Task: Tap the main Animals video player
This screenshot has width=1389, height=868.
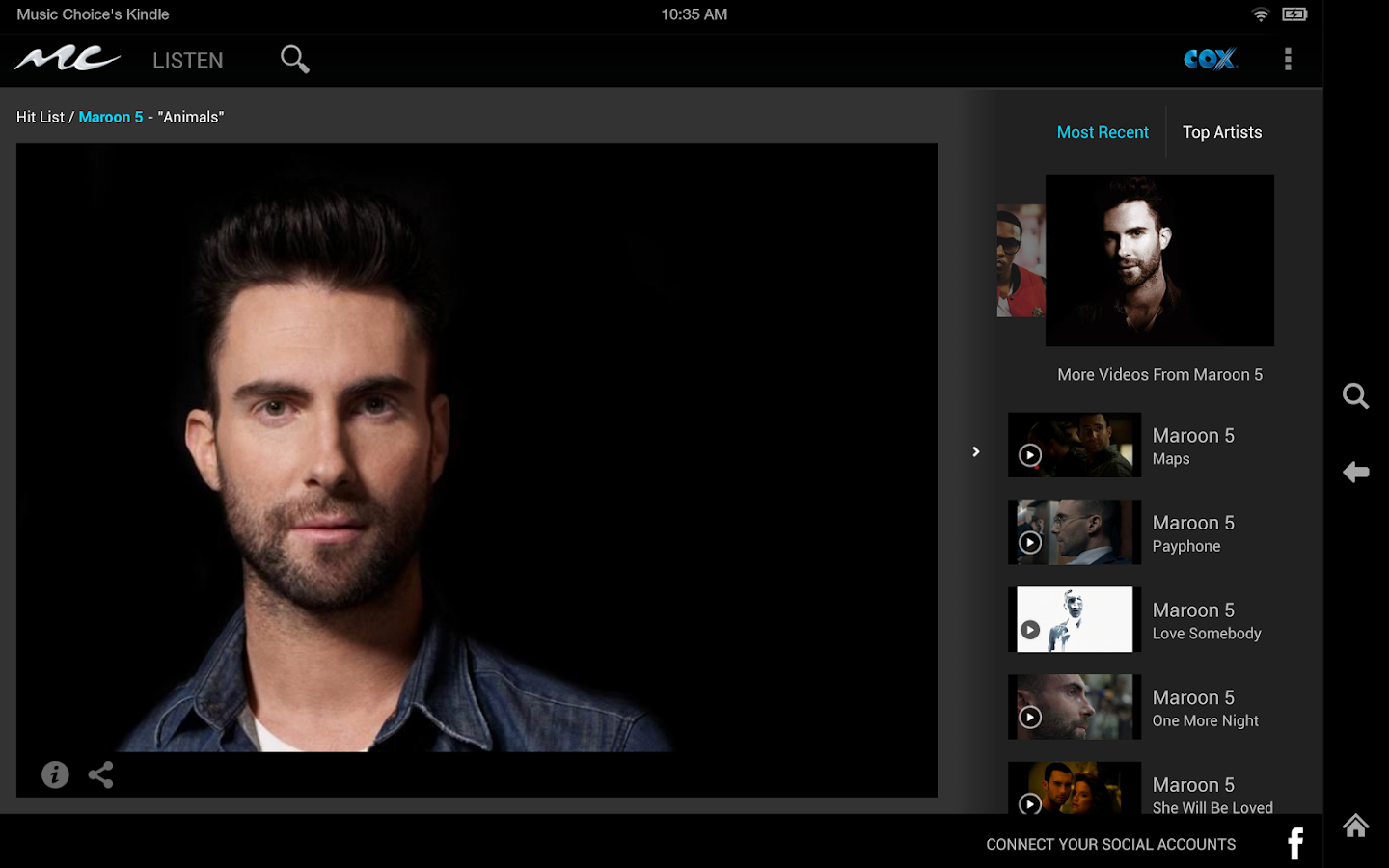Action: (477, 470)
